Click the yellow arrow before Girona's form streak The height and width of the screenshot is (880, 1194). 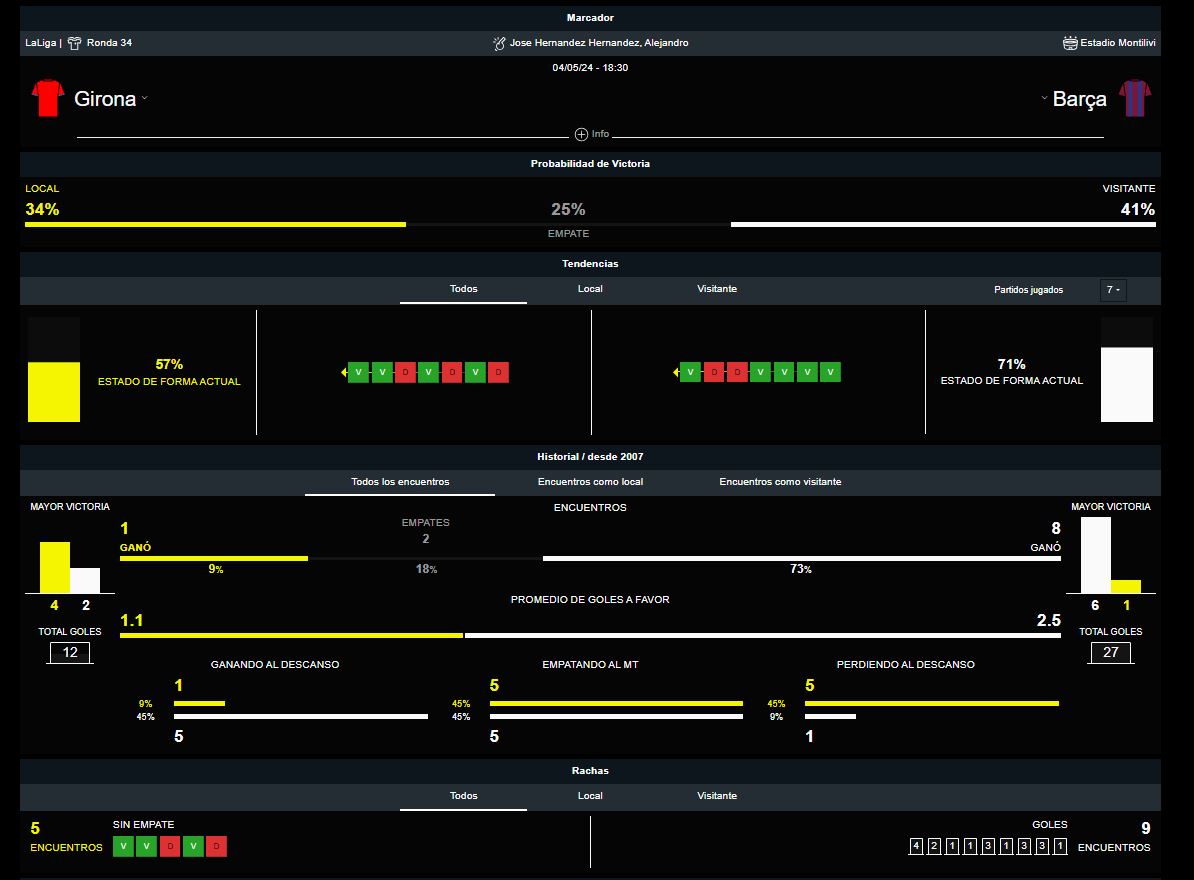(343, 373)
